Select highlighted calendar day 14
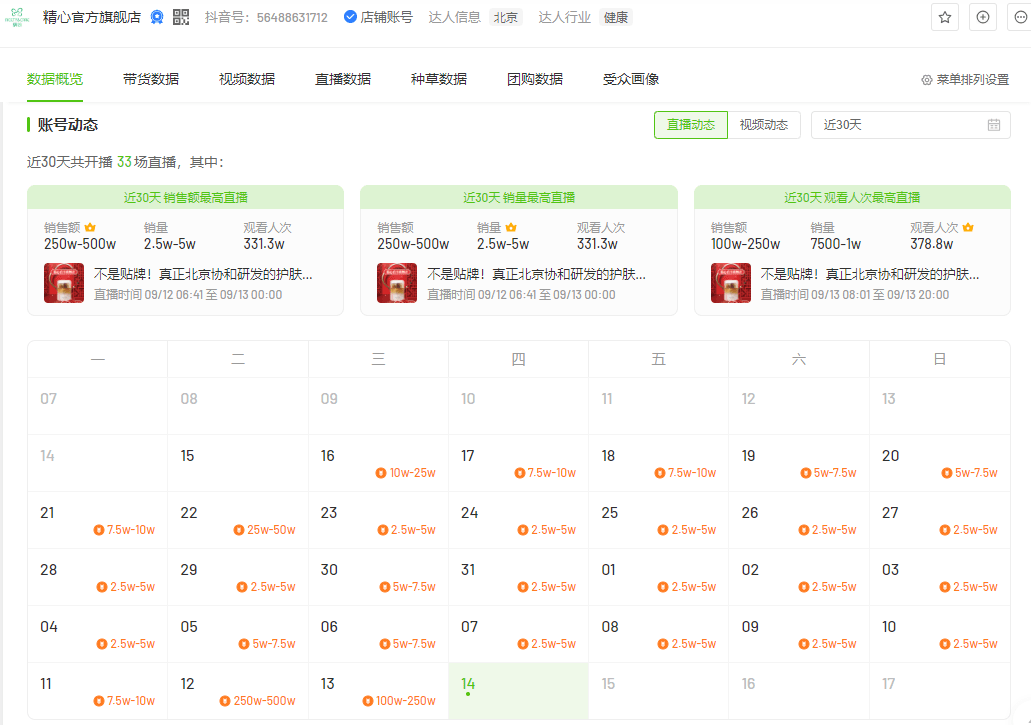This screenshot has width=1031, height=725. pyautogui.click(x=518, y=691)
